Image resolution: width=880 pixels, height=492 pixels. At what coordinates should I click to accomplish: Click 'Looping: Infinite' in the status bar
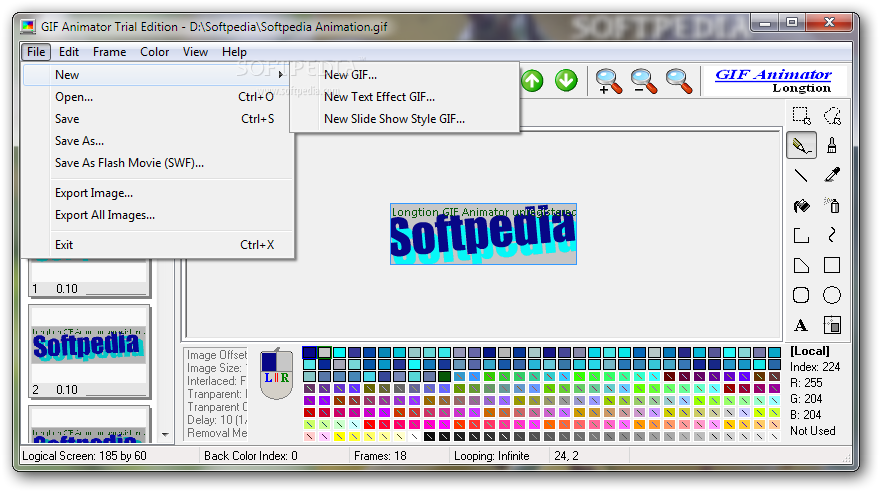[492, 456]
